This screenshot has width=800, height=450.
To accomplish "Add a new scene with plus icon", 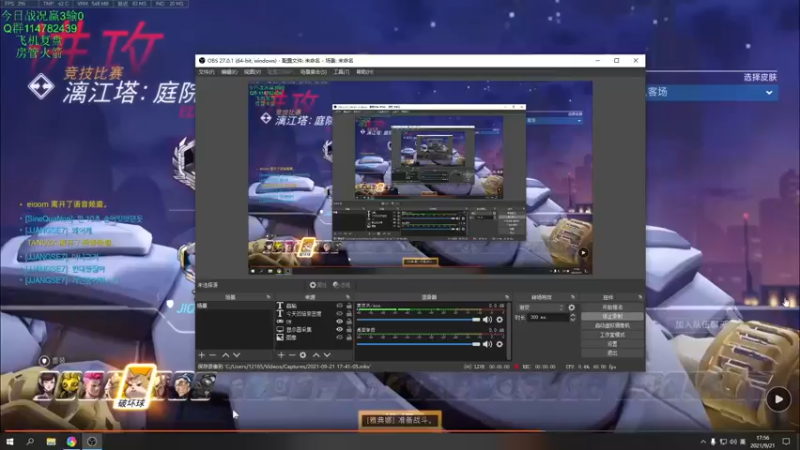I will click(202, 355).
